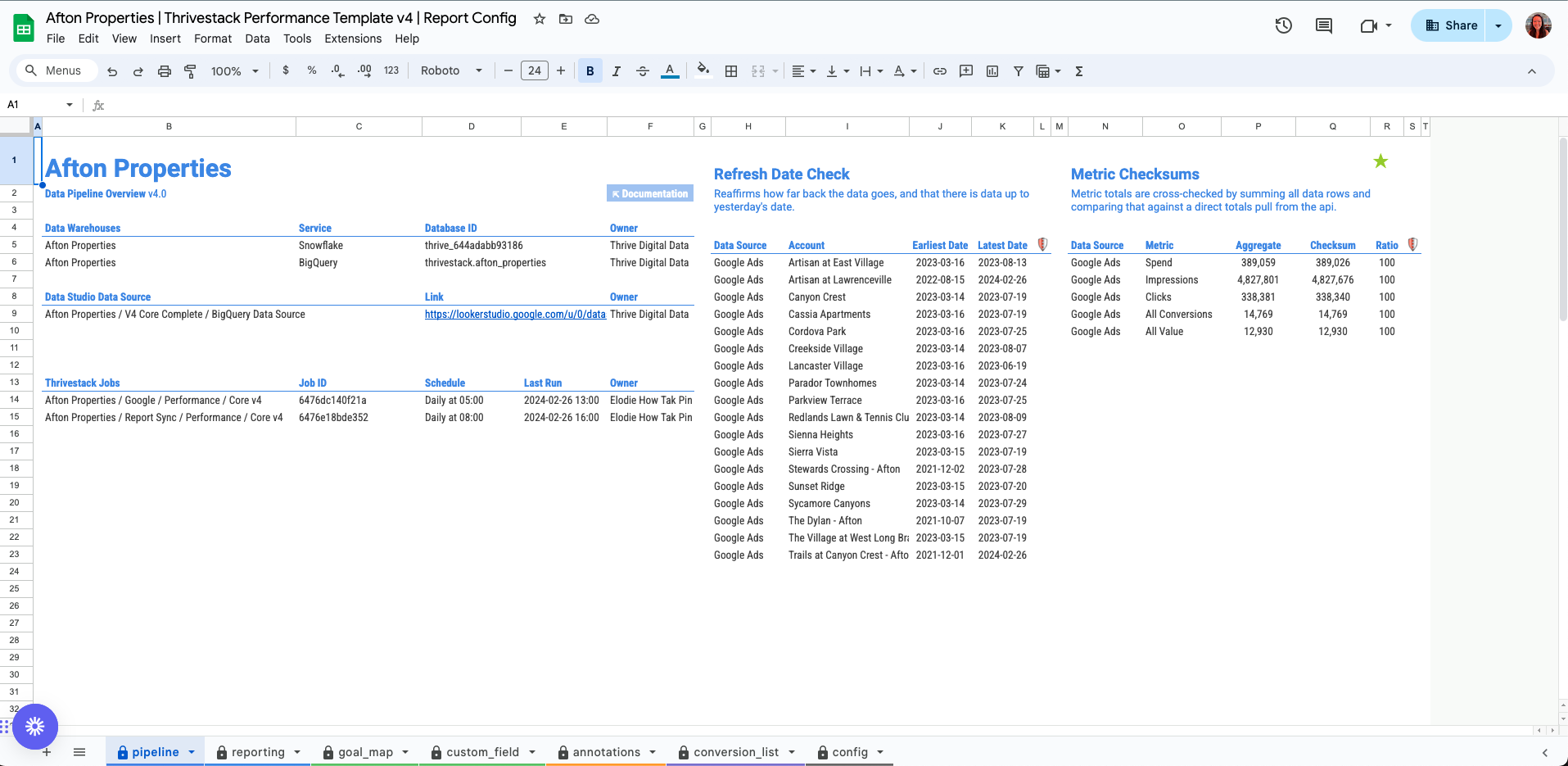
Task: Open version history clock icon
Action: pos(1283,25)
